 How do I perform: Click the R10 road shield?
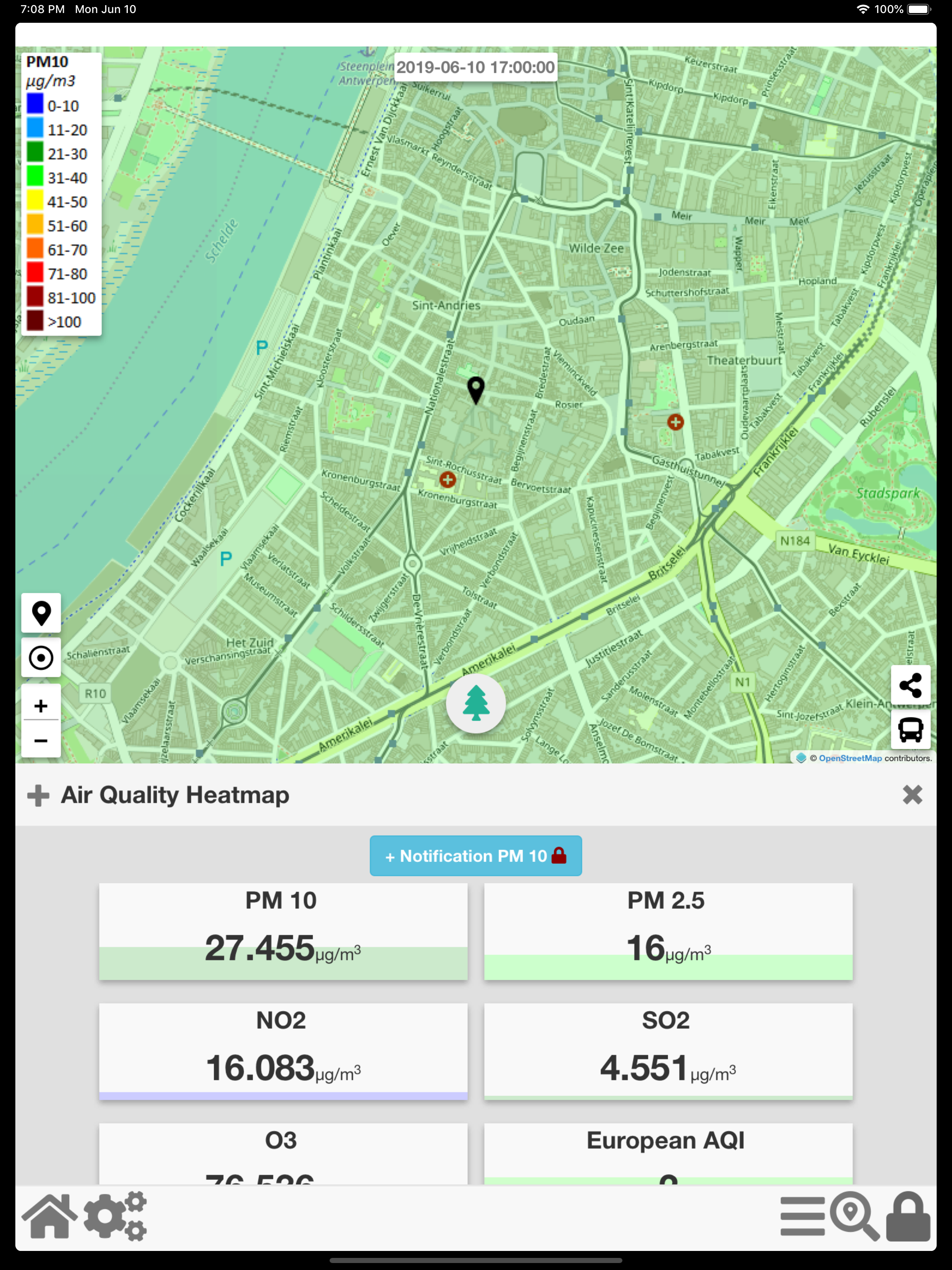[x=95, y=694]
